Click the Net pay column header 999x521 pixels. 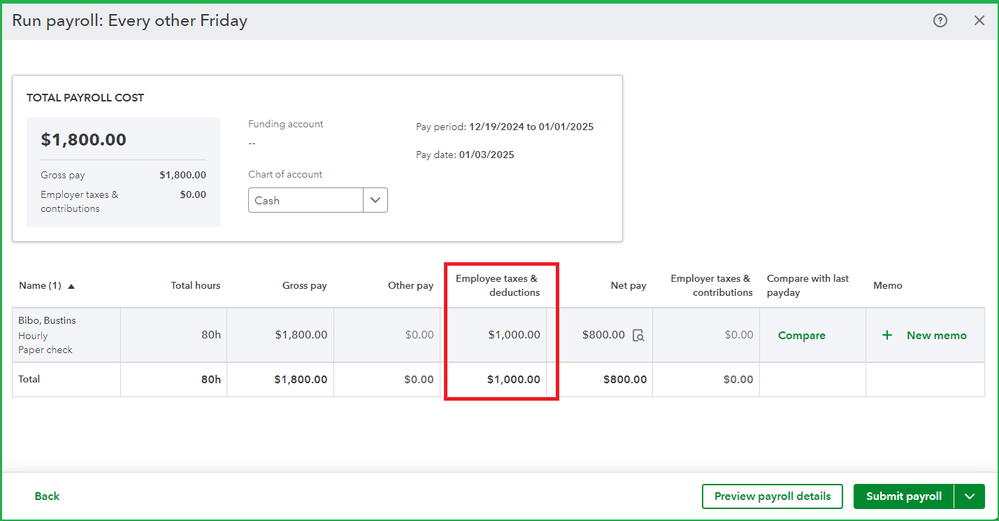[628, 286]
